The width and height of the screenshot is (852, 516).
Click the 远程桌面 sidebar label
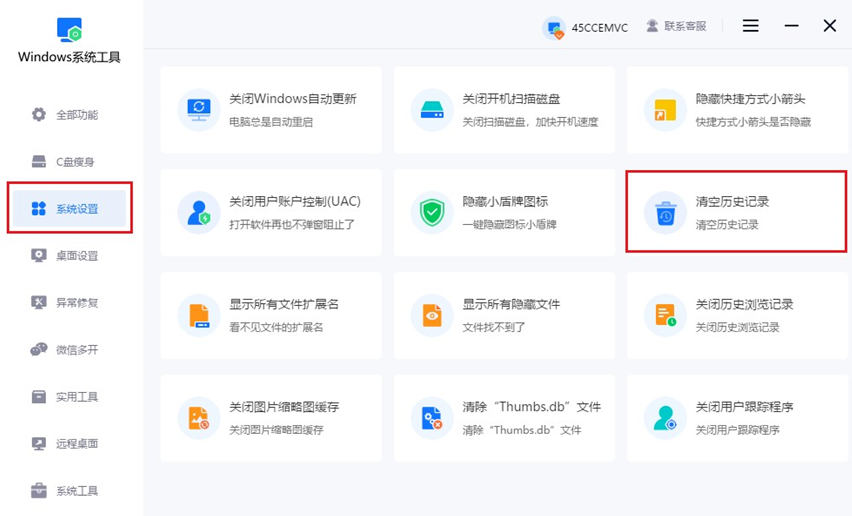[77, 444]
